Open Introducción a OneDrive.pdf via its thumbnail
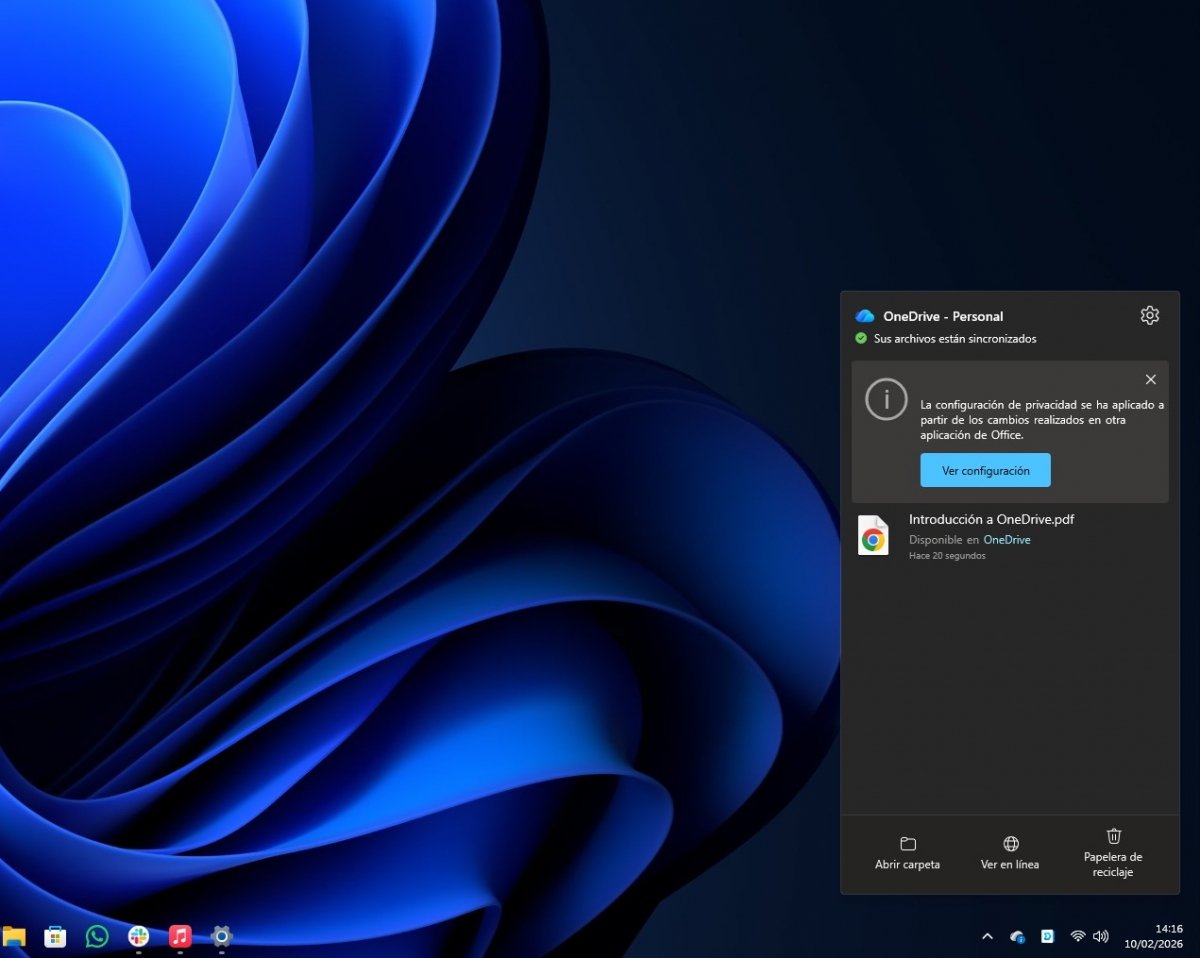1200x958 pixels. tap(873, 536)
